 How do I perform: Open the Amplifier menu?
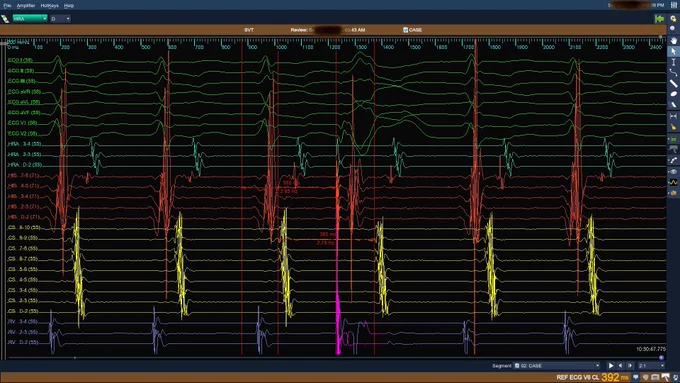click(26, 6)
